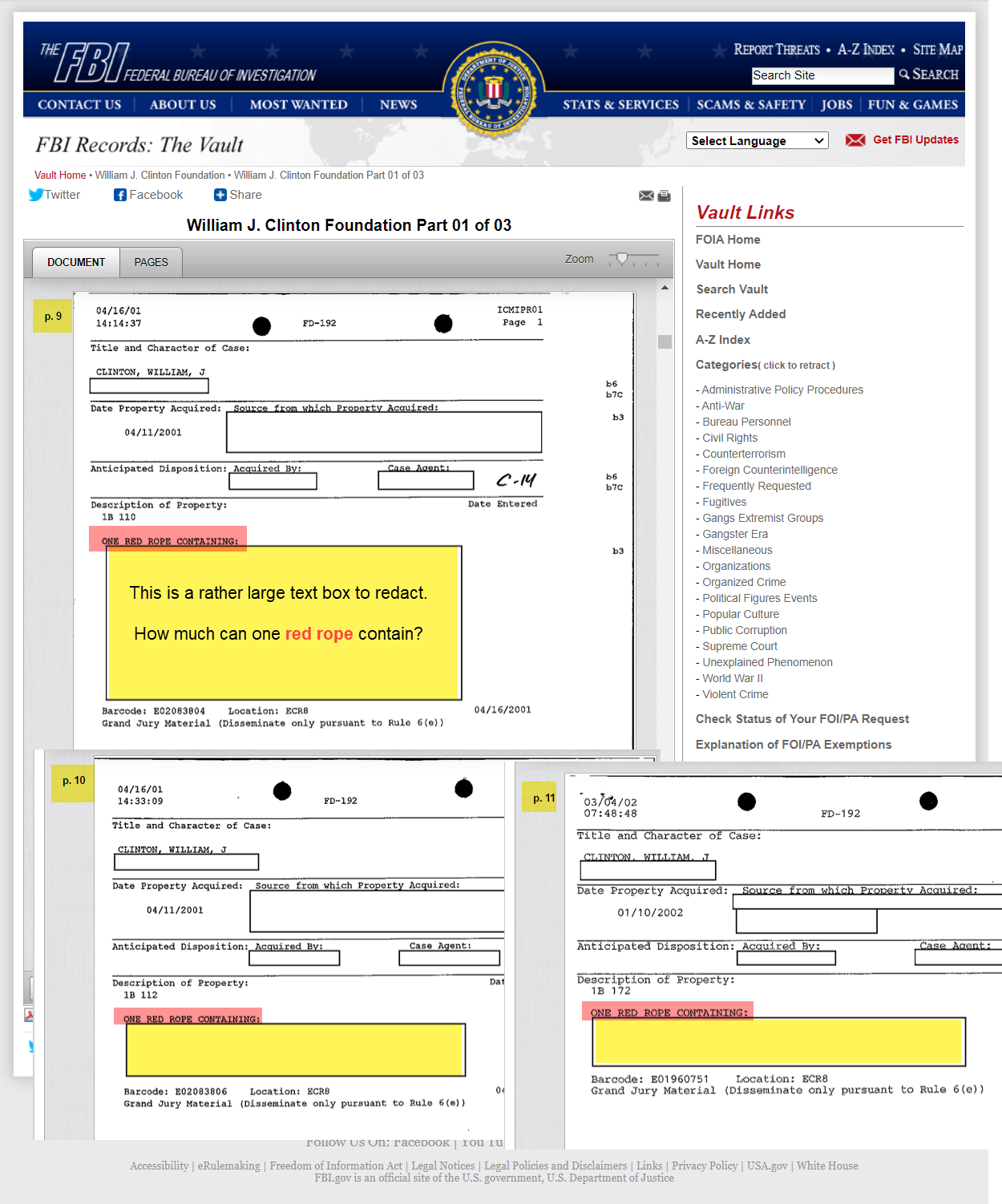1002x1204 pixels.
Task: Open the Anti-War category
Action: point(723,406)
